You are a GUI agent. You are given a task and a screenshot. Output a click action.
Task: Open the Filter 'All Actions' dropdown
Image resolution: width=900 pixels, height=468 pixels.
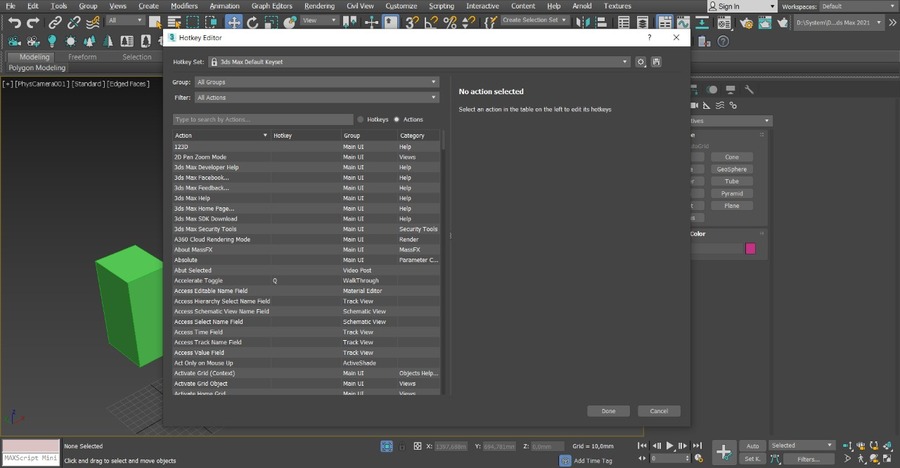pyautogui.click(x=316, y=98)
